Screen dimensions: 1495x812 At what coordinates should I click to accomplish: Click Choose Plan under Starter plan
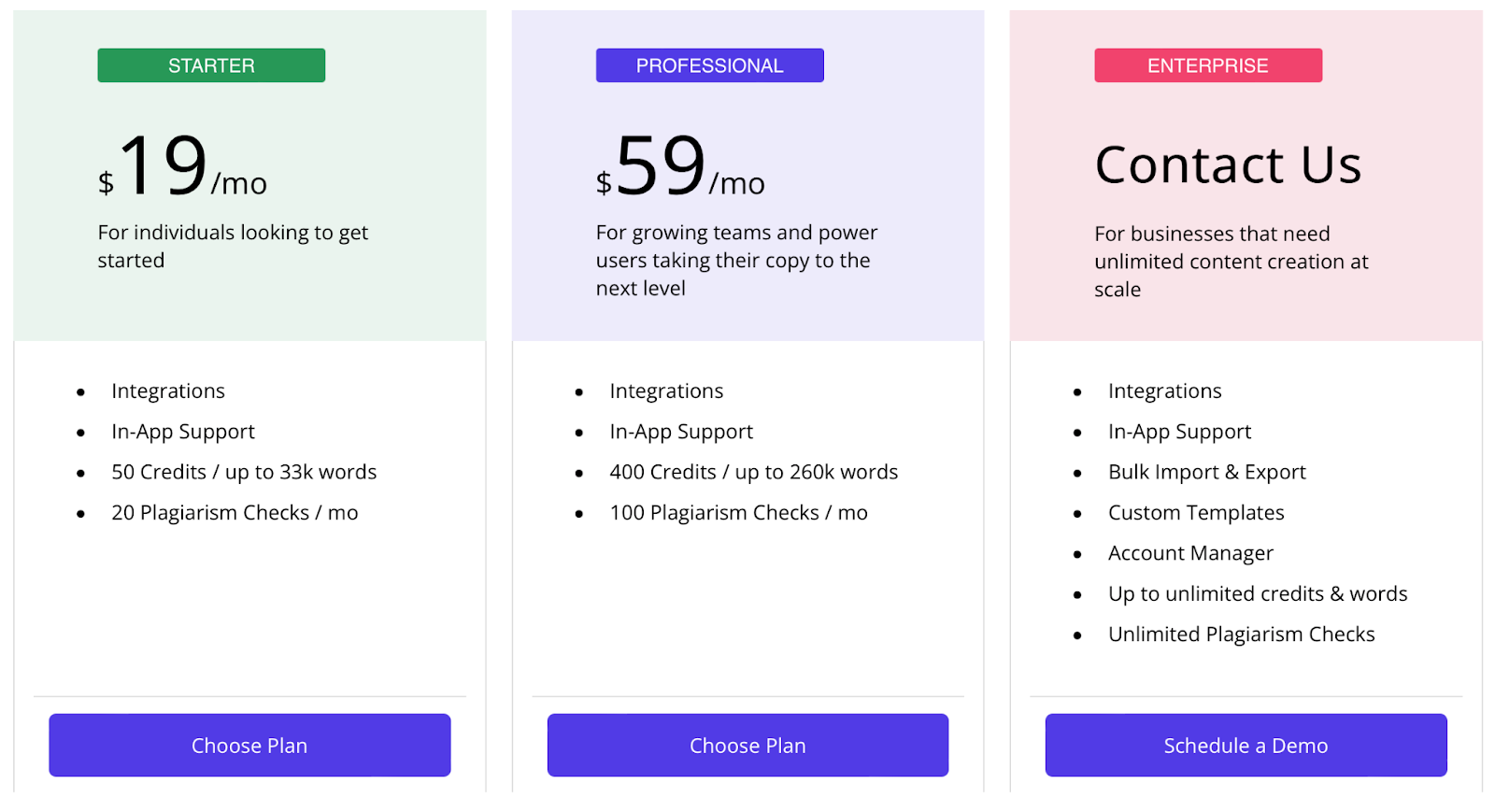(249, 745)
